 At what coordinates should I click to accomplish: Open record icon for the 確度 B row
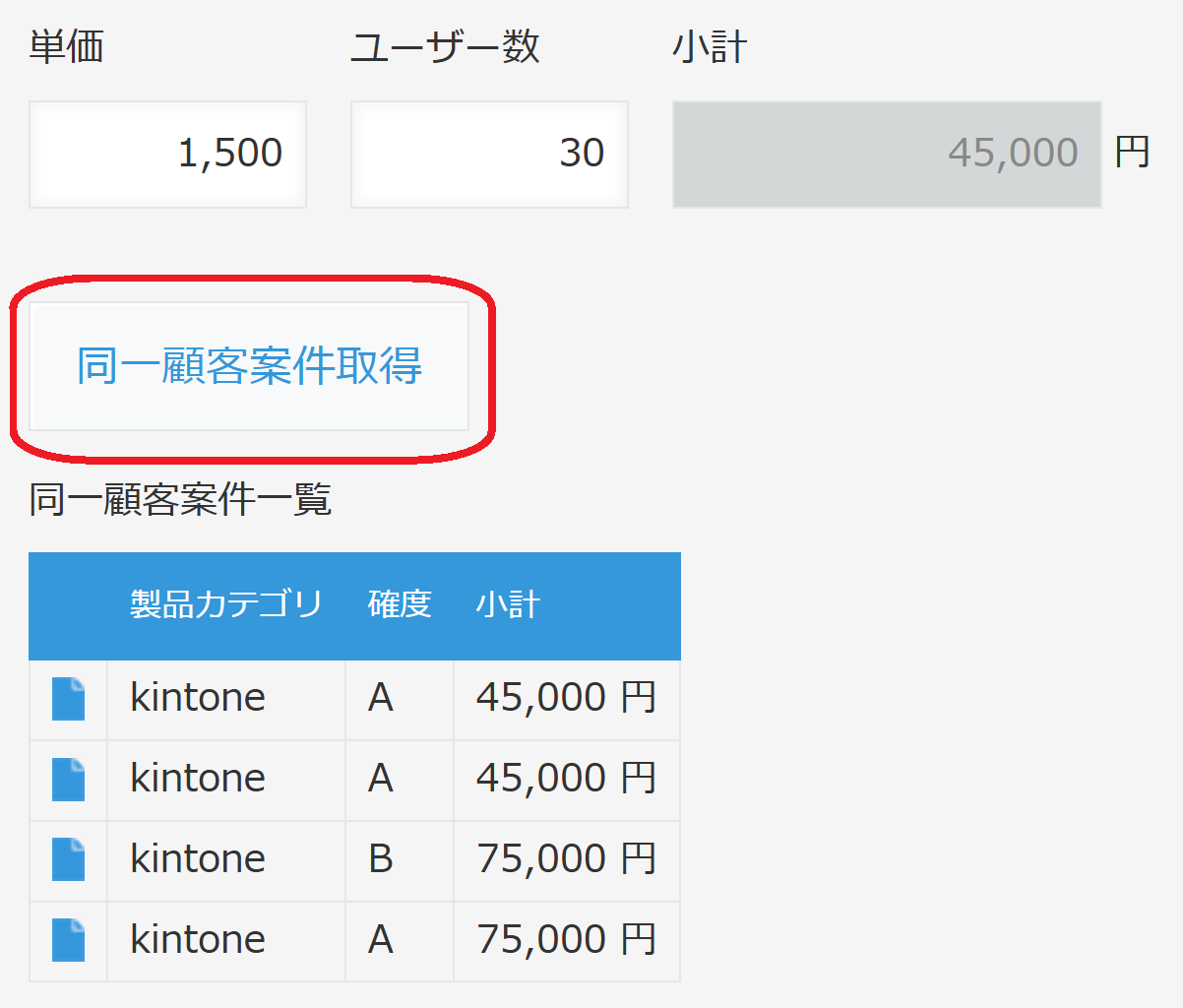68,859
